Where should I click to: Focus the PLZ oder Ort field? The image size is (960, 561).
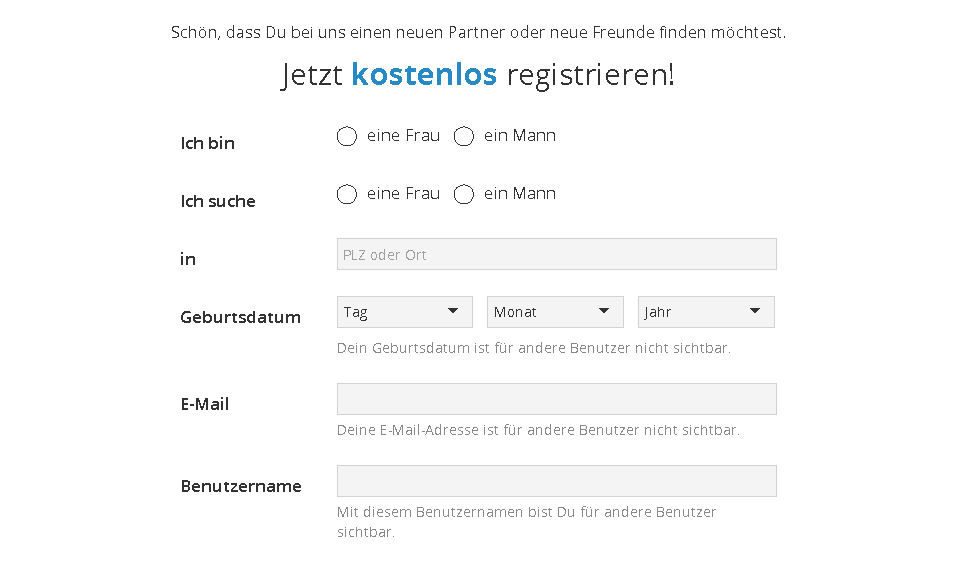tap(556, 254)
